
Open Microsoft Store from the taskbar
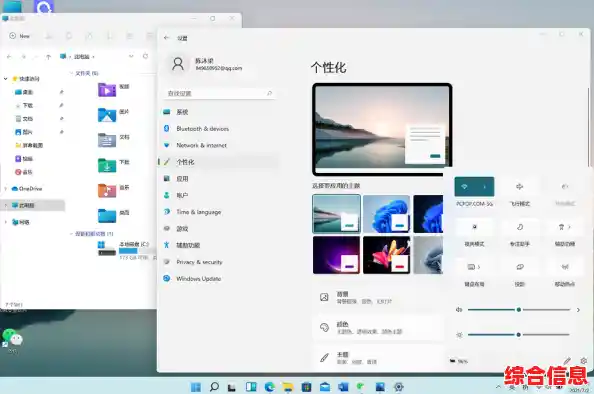(x=306, y=387)
